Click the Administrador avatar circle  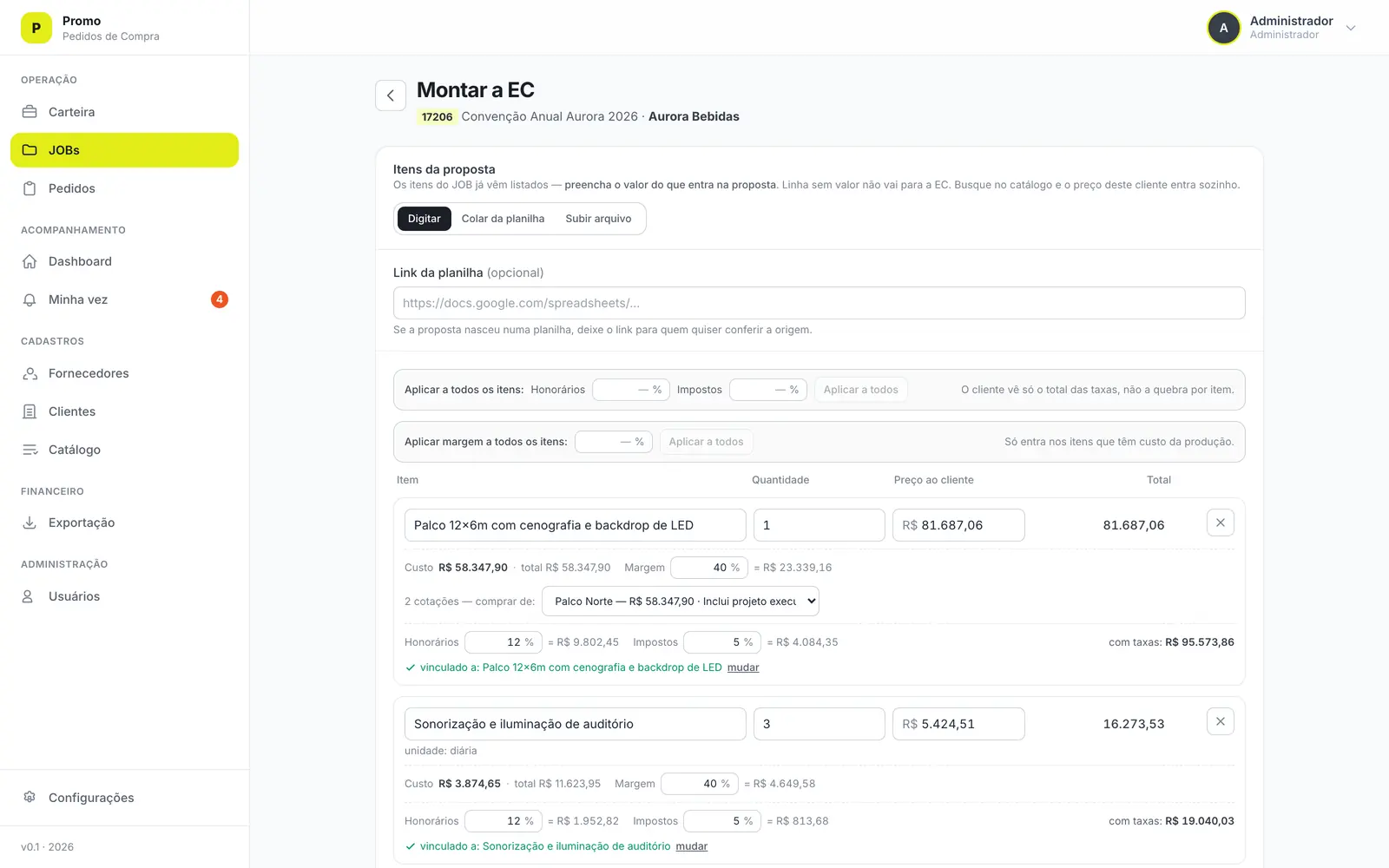click(x=1224, y=28)
